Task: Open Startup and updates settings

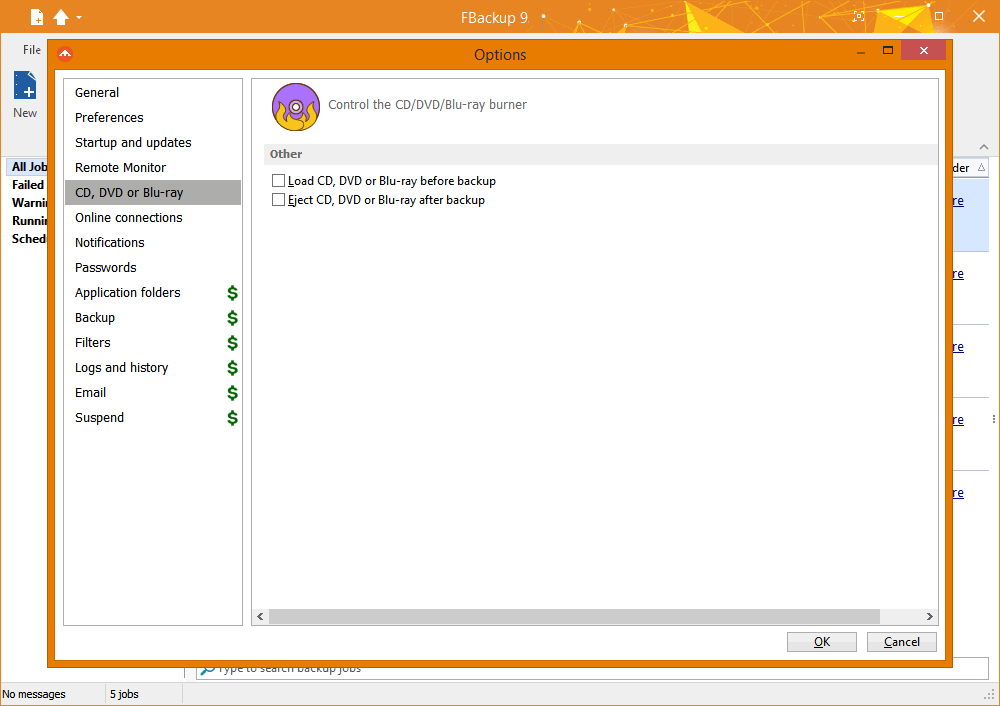Action: [152, 142]
